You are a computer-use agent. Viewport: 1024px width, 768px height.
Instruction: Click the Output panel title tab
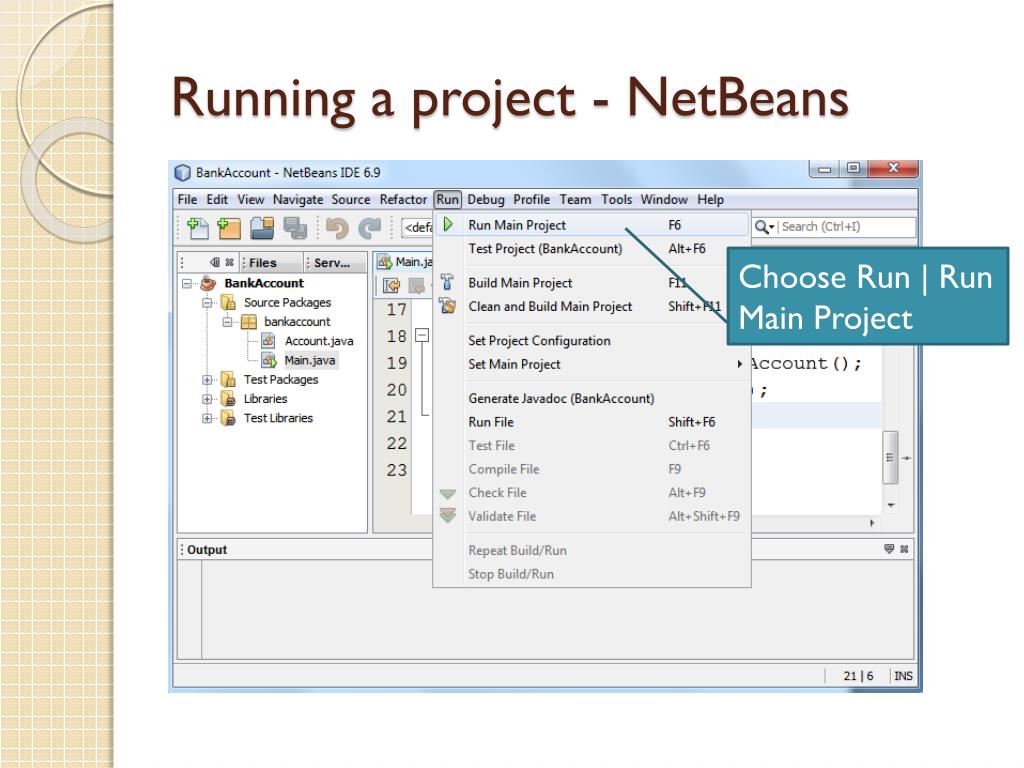click(206, 550)
